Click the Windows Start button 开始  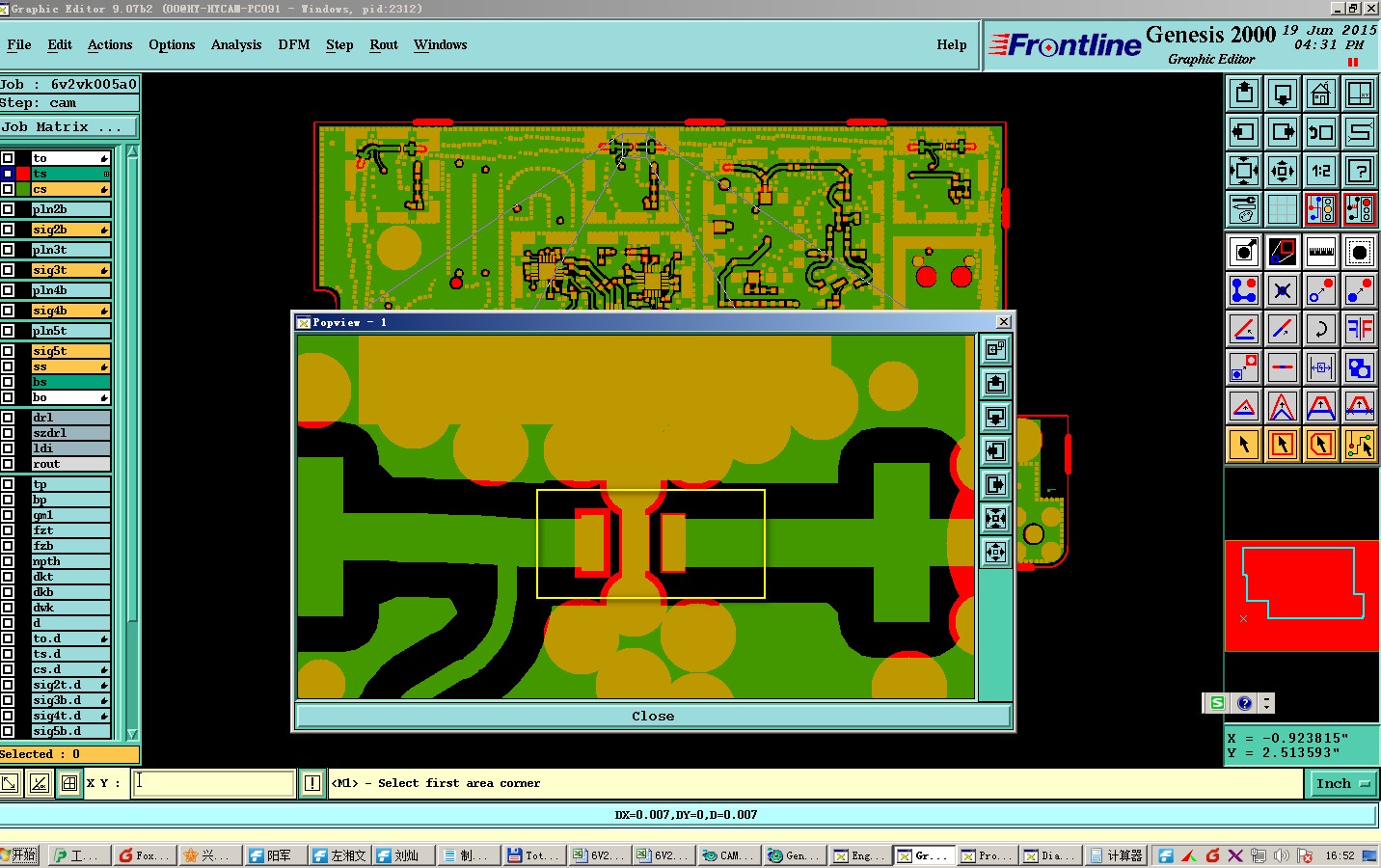pos(19,855)
